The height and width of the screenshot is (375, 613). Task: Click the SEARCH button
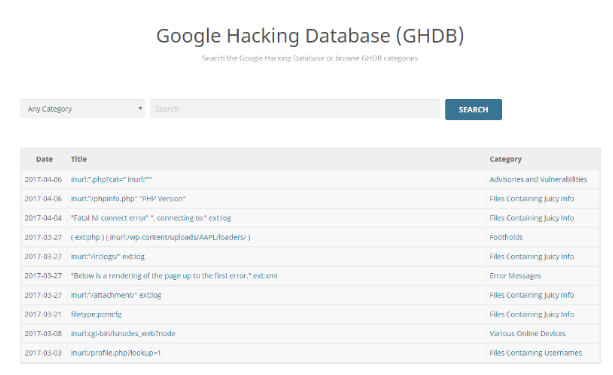coord(473,109)
